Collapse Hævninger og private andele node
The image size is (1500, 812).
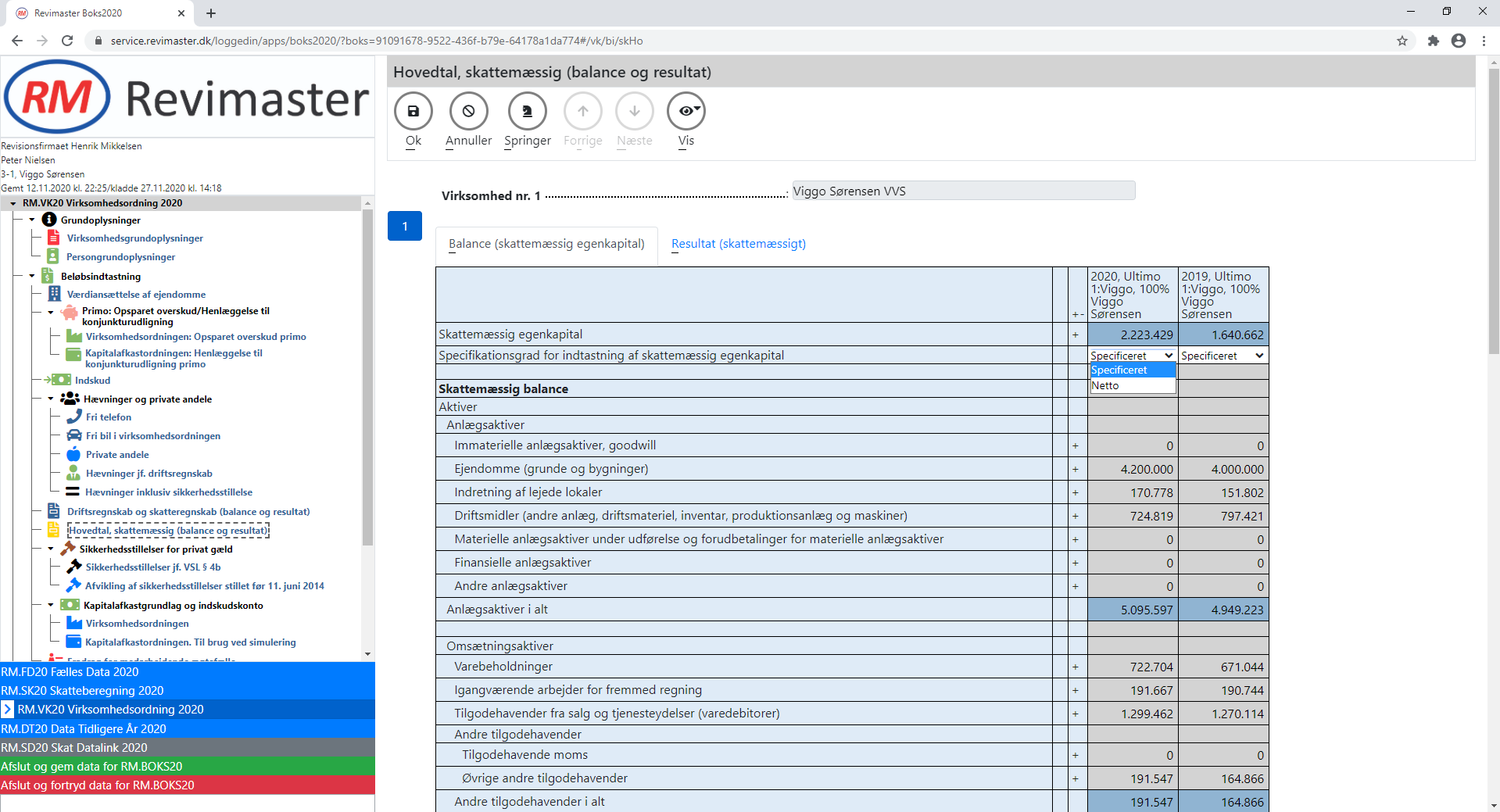click(51, 399)
